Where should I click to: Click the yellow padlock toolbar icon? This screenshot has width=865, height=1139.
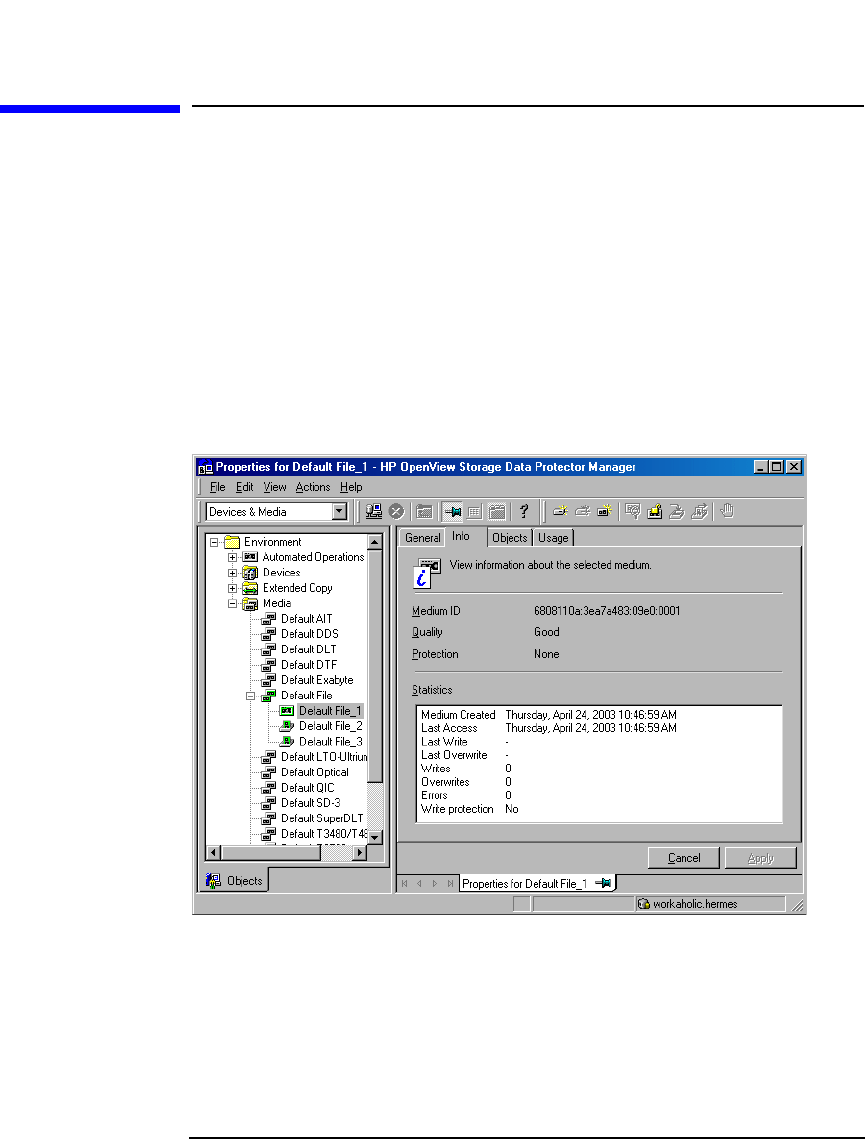(x=654, y=511)
